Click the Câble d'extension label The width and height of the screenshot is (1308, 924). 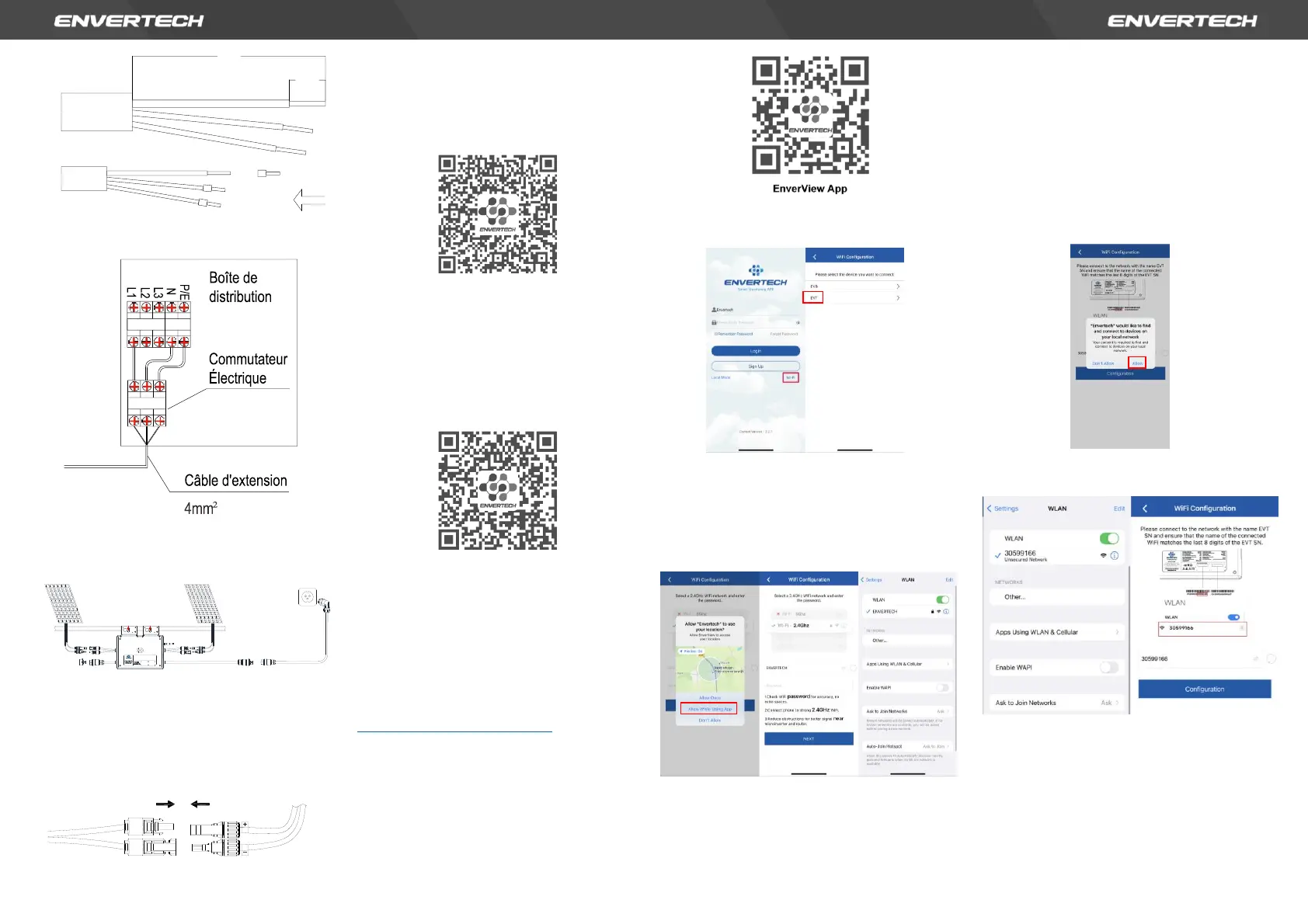[235, 481]
